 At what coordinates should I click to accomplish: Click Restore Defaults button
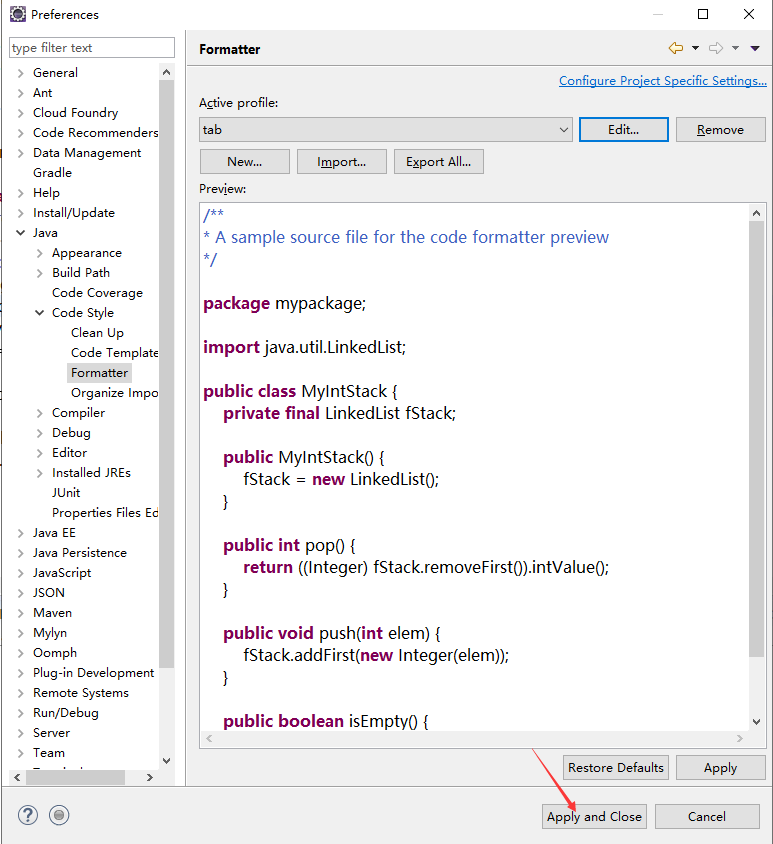pyautogui.click(x=616, y=768)
